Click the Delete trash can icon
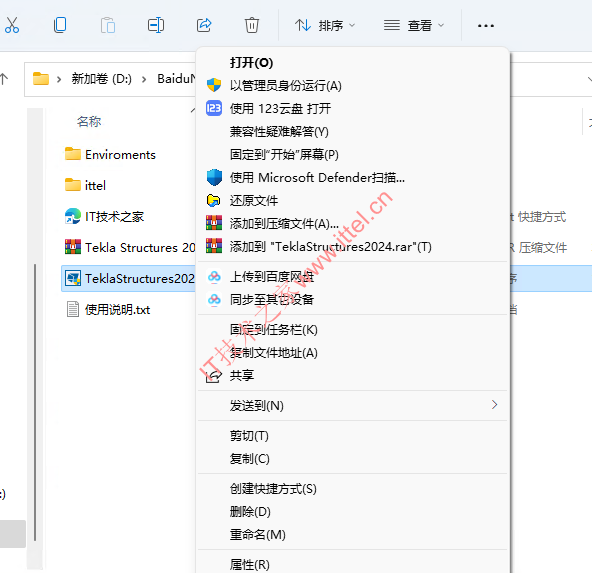592x573 pixels. click(251, 25)
